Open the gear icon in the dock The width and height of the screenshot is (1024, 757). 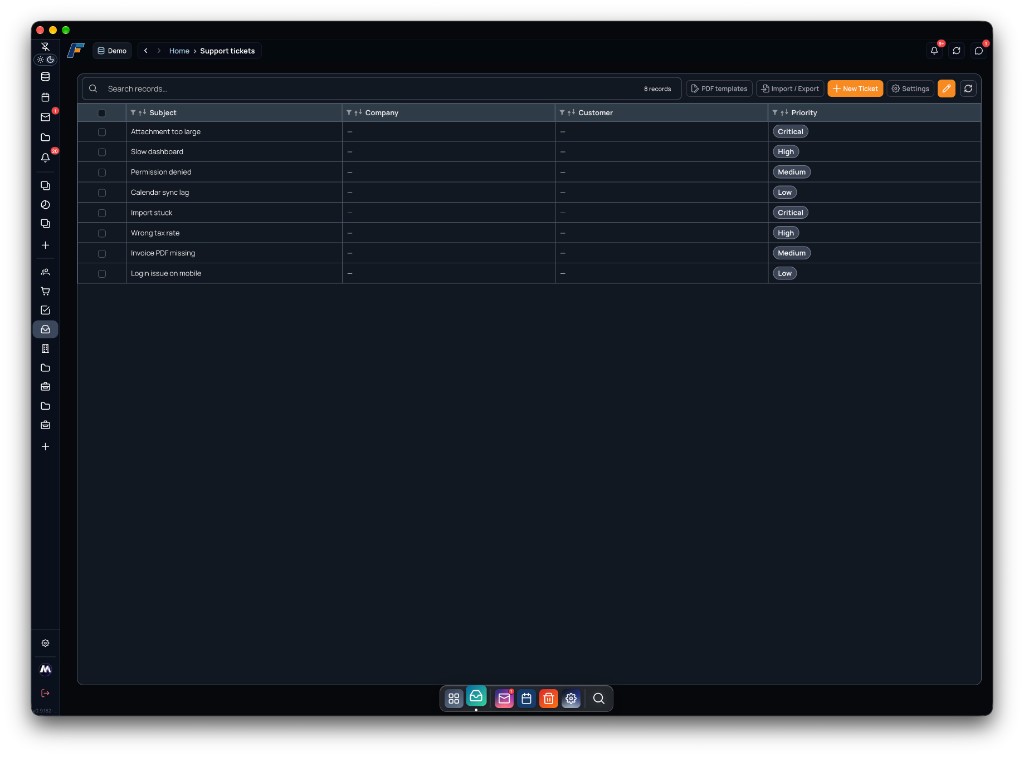click(571, 698)
